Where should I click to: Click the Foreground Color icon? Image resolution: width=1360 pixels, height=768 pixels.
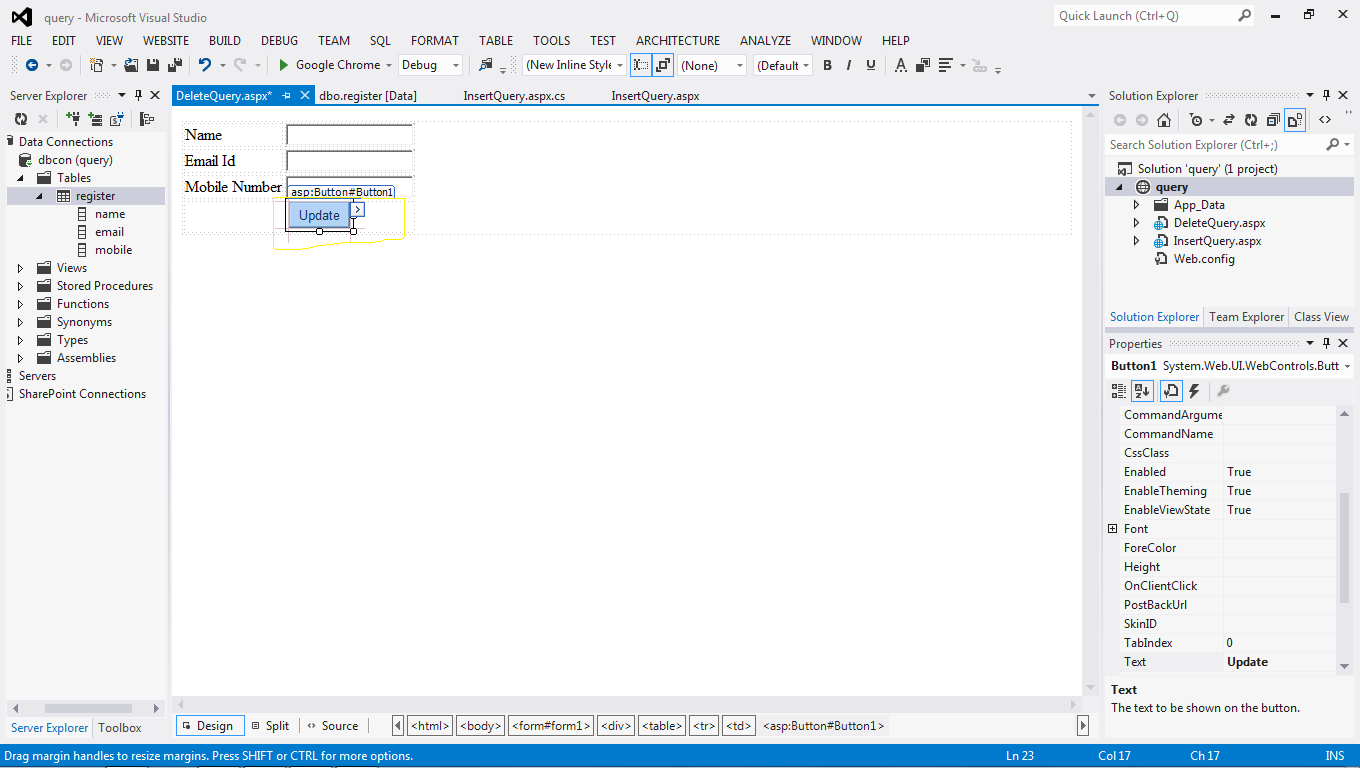[900, 65]
